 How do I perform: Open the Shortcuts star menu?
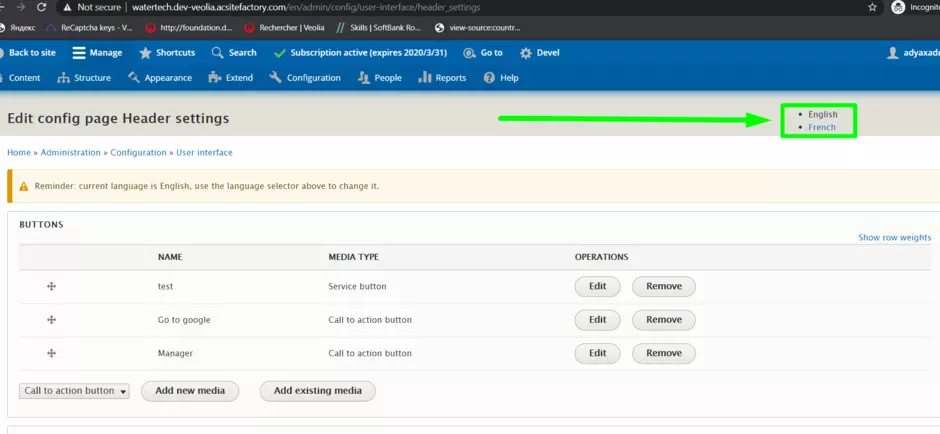point(167,53)
